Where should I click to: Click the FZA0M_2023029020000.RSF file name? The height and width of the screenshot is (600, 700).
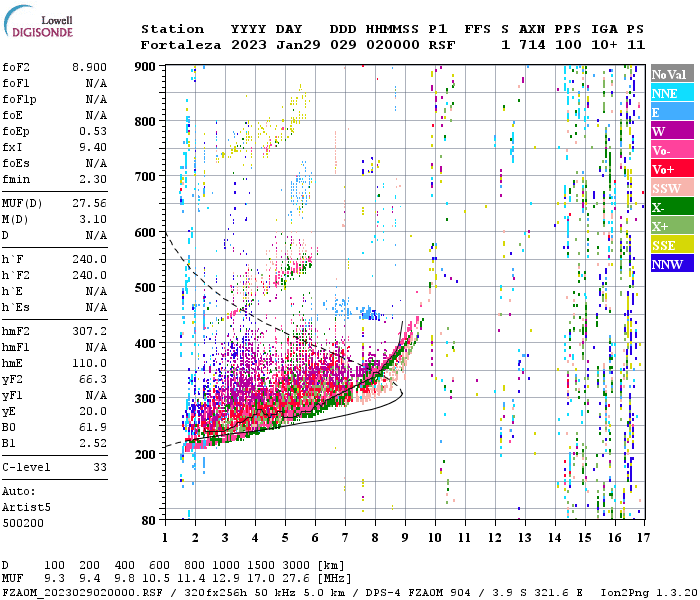click(83, 593)
